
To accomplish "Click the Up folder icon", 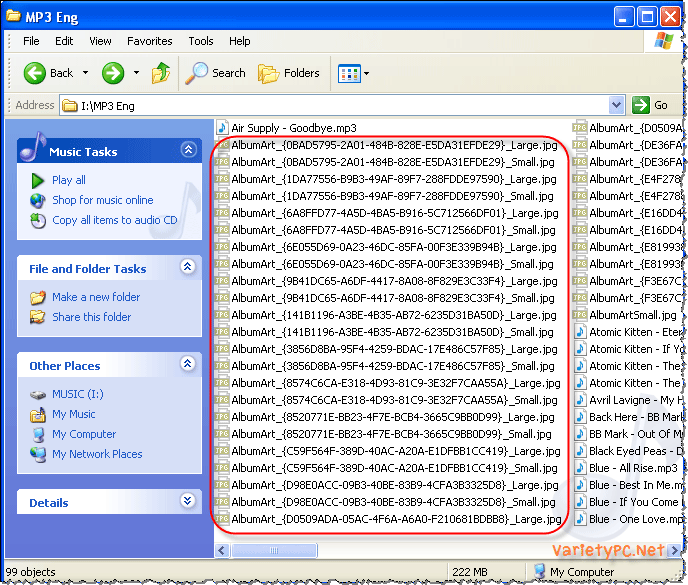I will click(160, 73).
